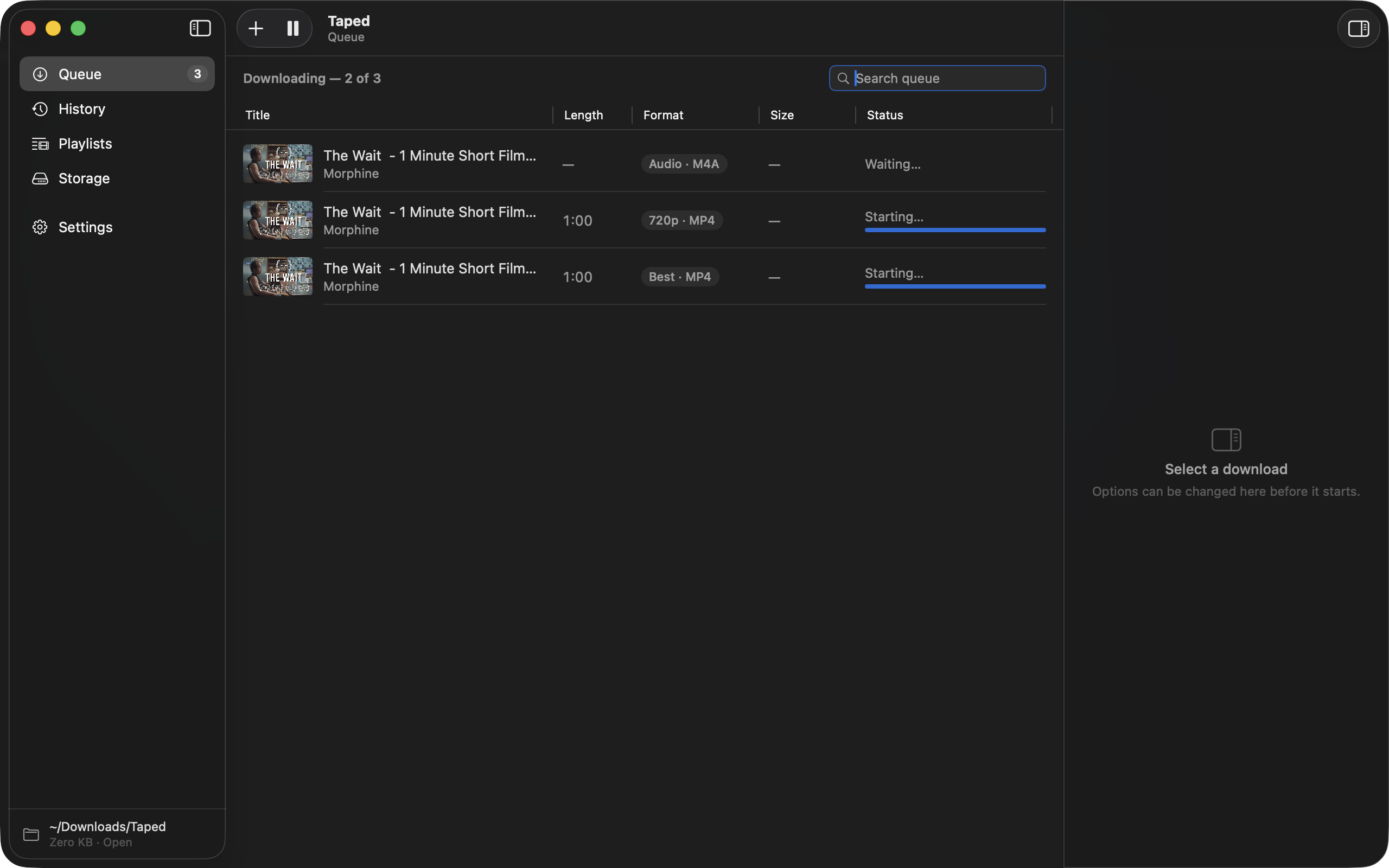Click progress bar of Best MP4 download
The image size is (1389, 868).
[x=955, y=286]
